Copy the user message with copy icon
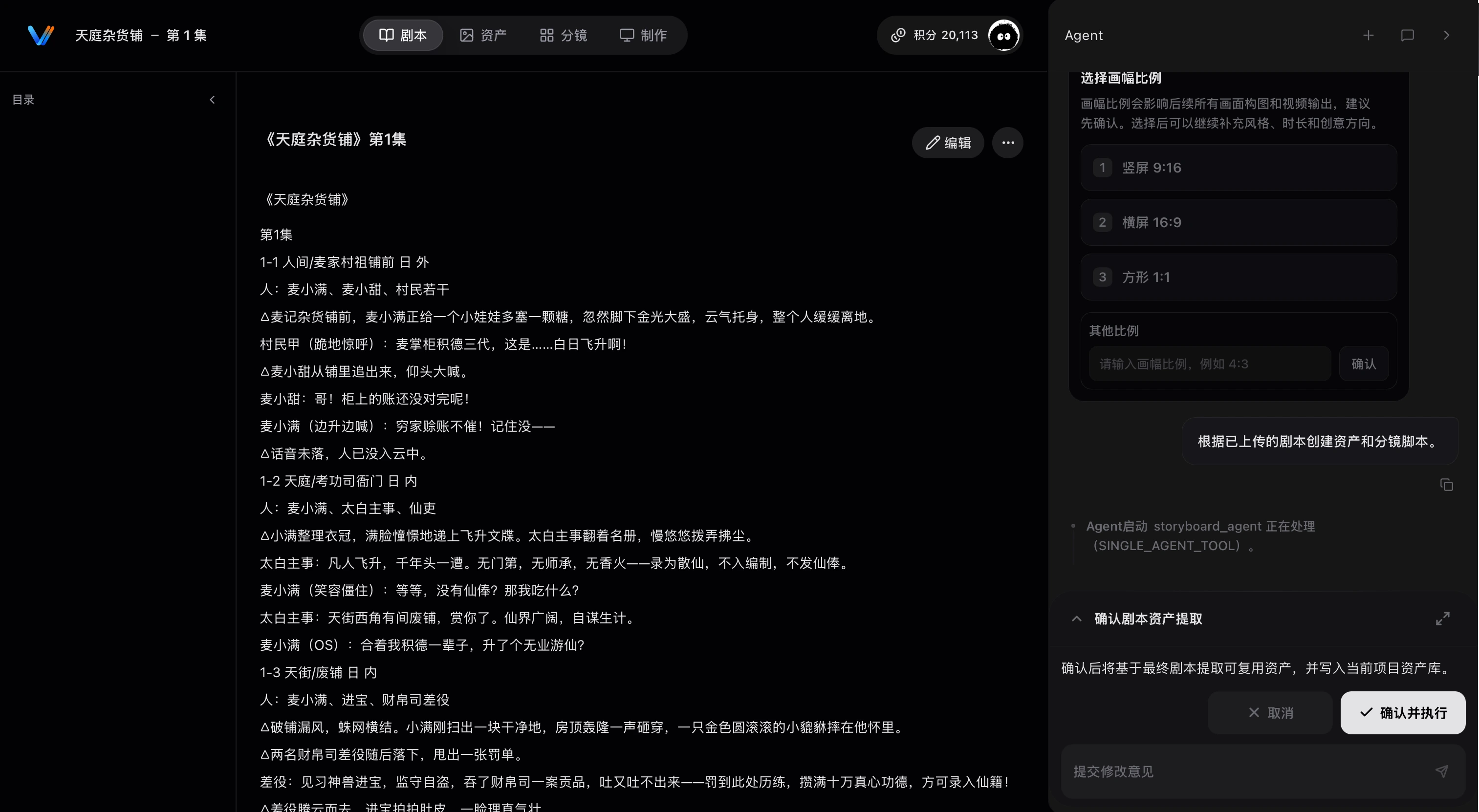 tap(1446, 485)
